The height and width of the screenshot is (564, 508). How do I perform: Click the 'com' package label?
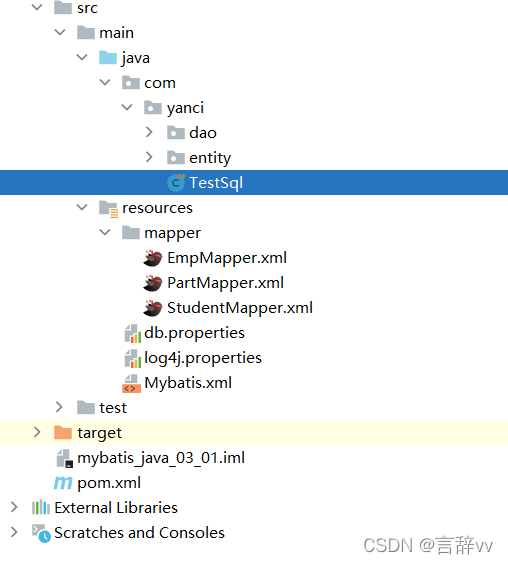[x=160, y=83]
